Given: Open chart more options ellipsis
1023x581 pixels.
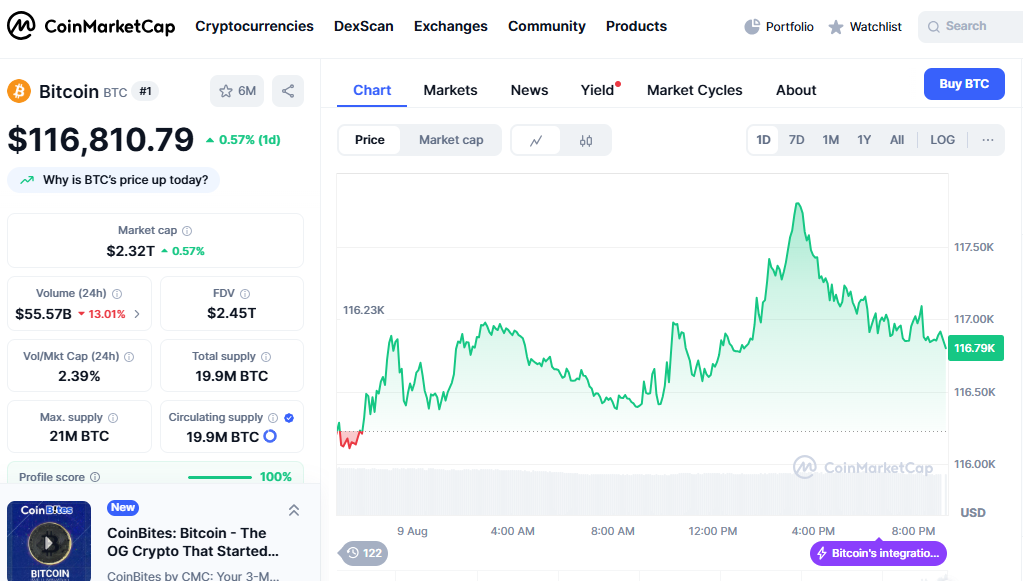Looking at the screenshot, I should click(988, 140).
